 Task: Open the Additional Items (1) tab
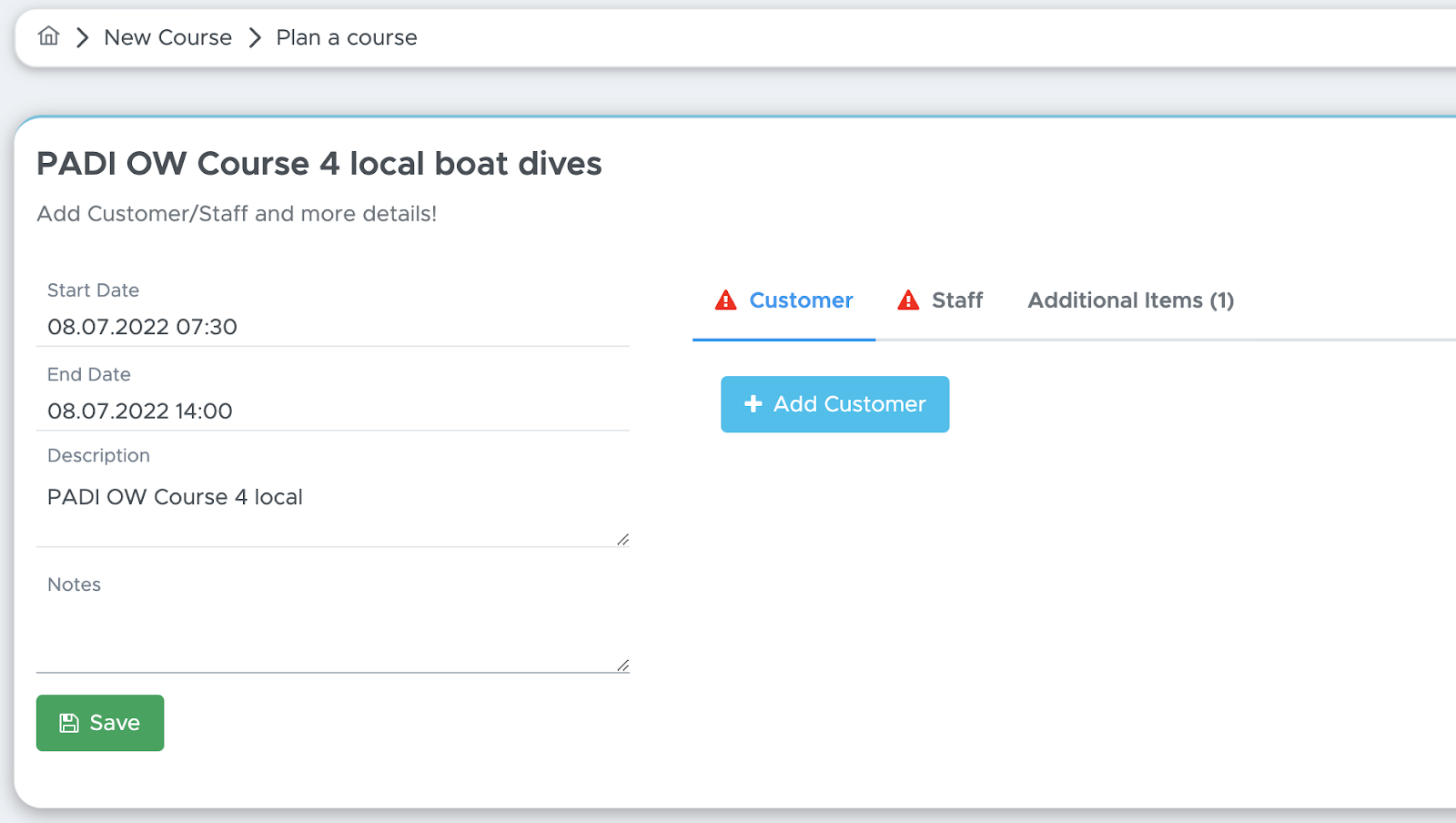[1131, 300]
